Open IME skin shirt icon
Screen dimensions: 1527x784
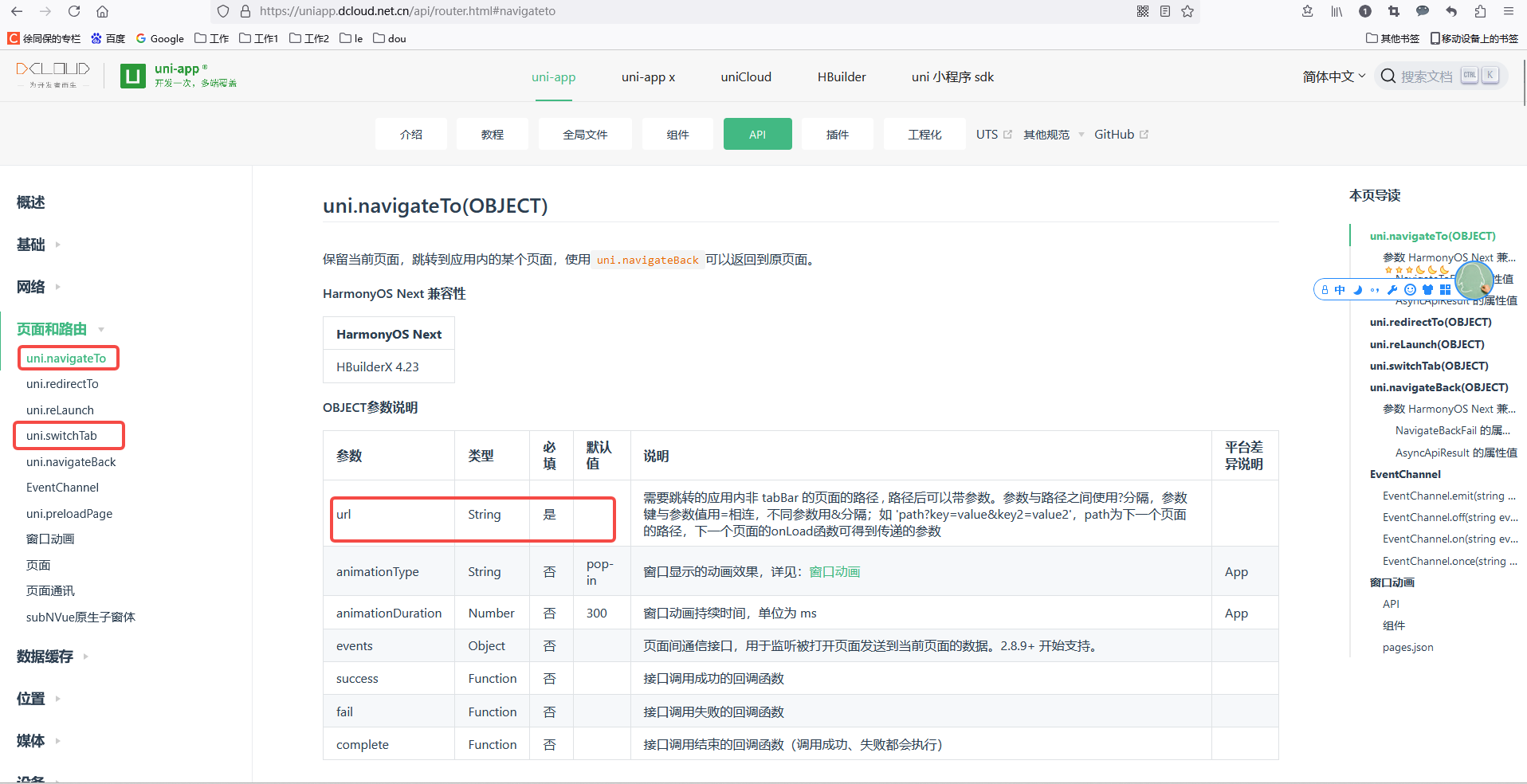[x=1427, y=290]
